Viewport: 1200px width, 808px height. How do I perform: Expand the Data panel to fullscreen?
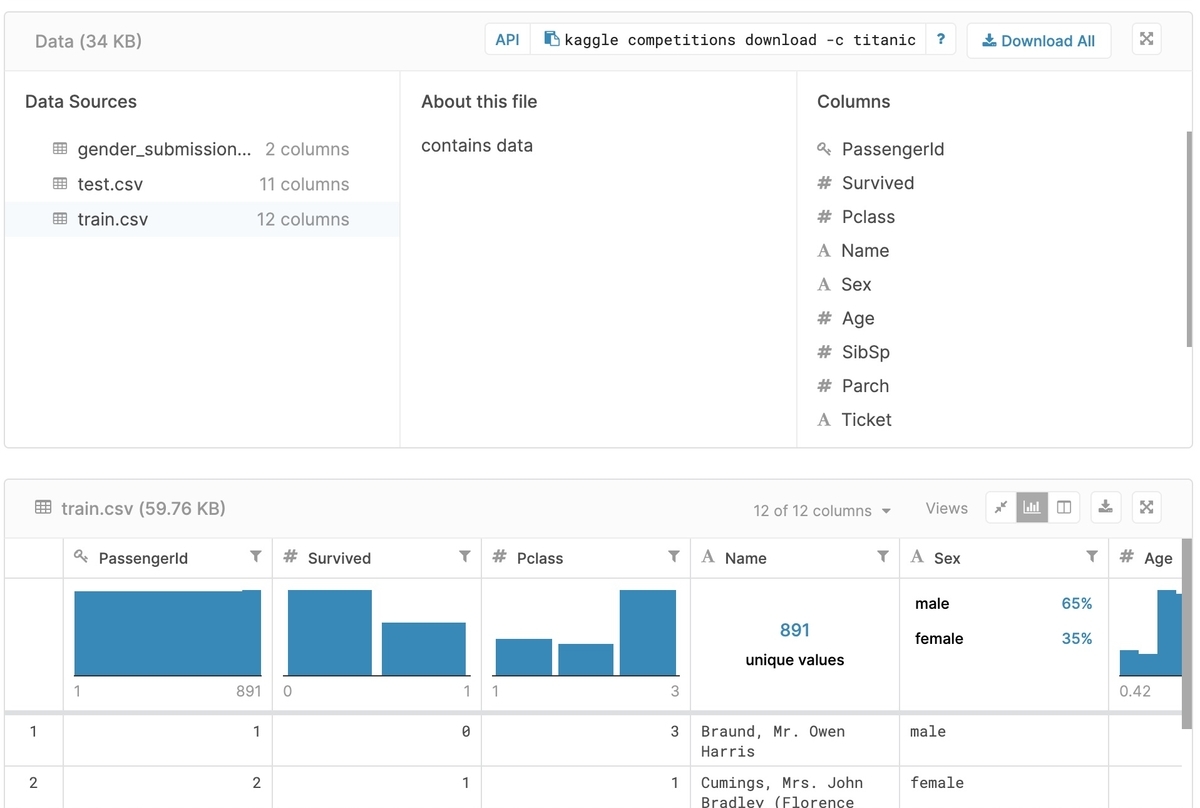click(x=1147, y=39)
